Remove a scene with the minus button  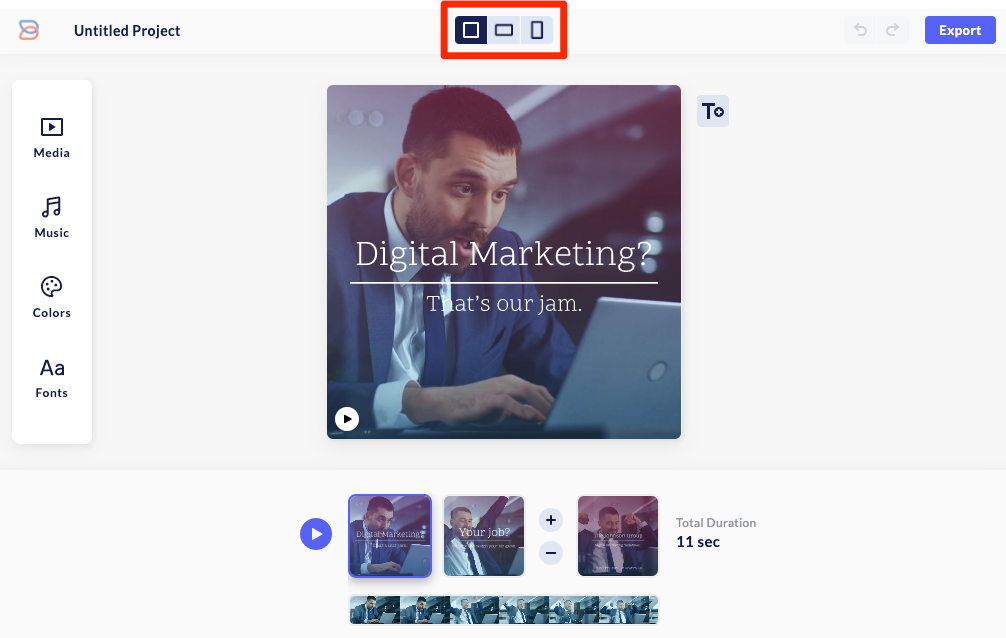[551, 553]
